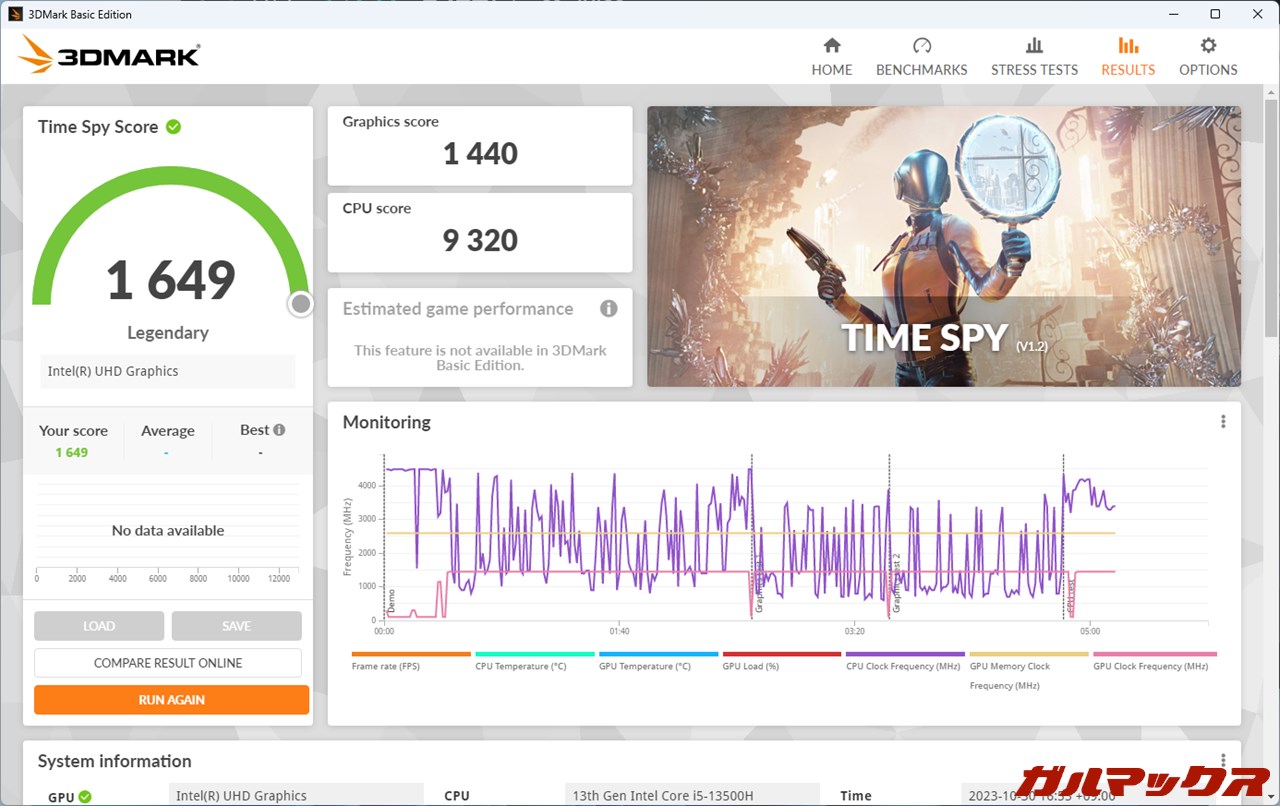This screenshot has width=1280, height=806.
Task: Click the Save button
Action: pyautogui.click(x=236, y=626)
